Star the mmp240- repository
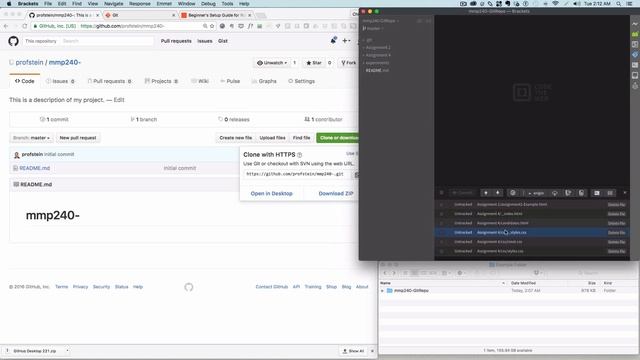 (x=314, y=63)
